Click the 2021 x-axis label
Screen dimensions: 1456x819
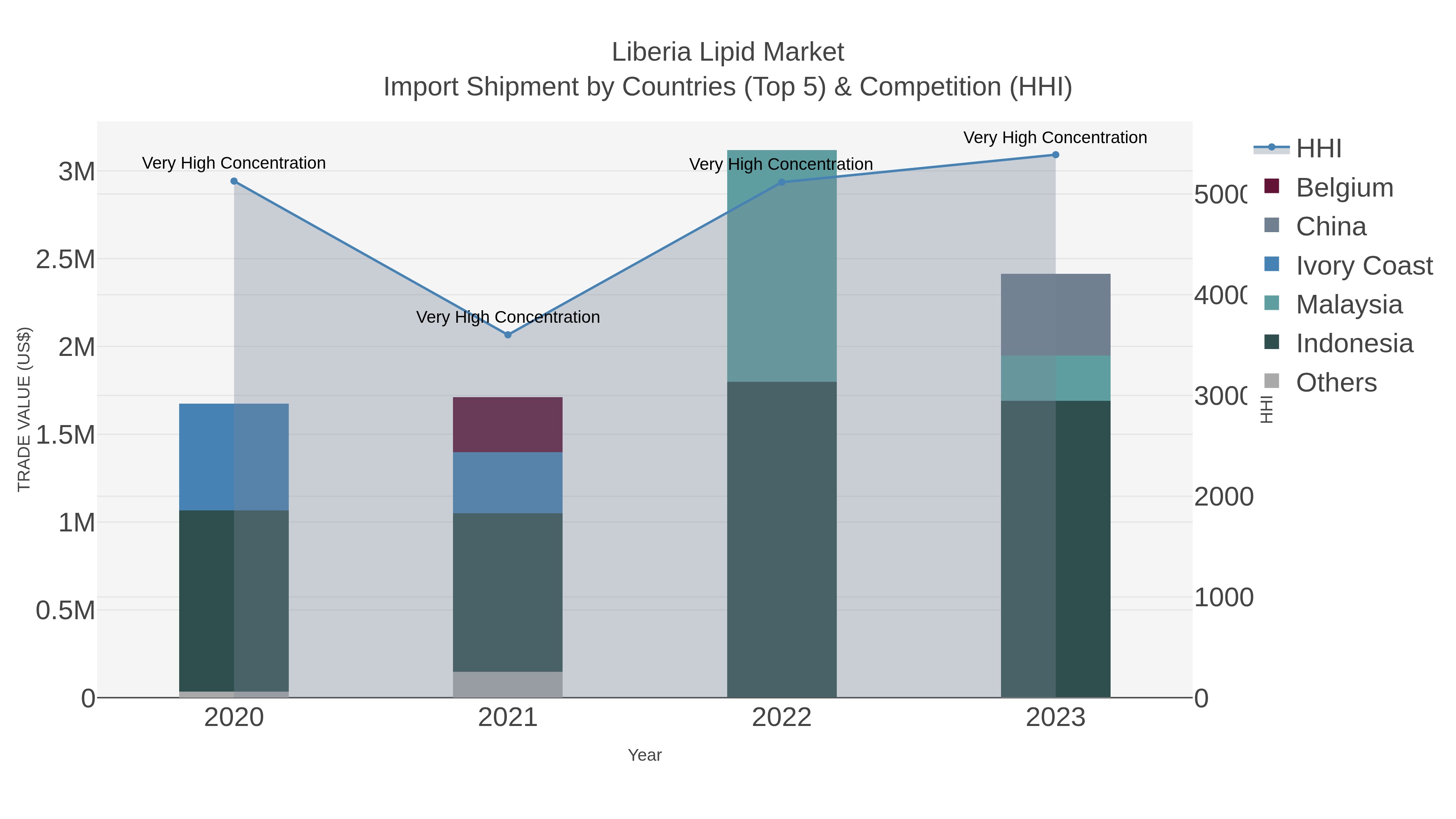(x=508, y=718)
